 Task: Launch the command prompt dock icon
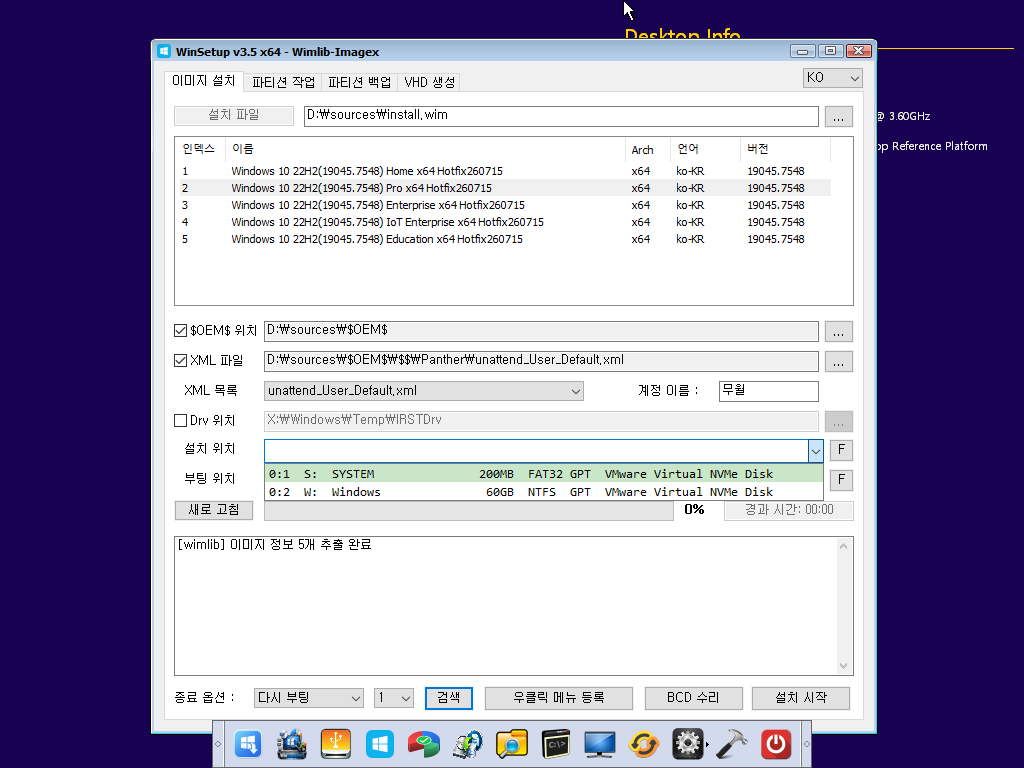[556, 744]
